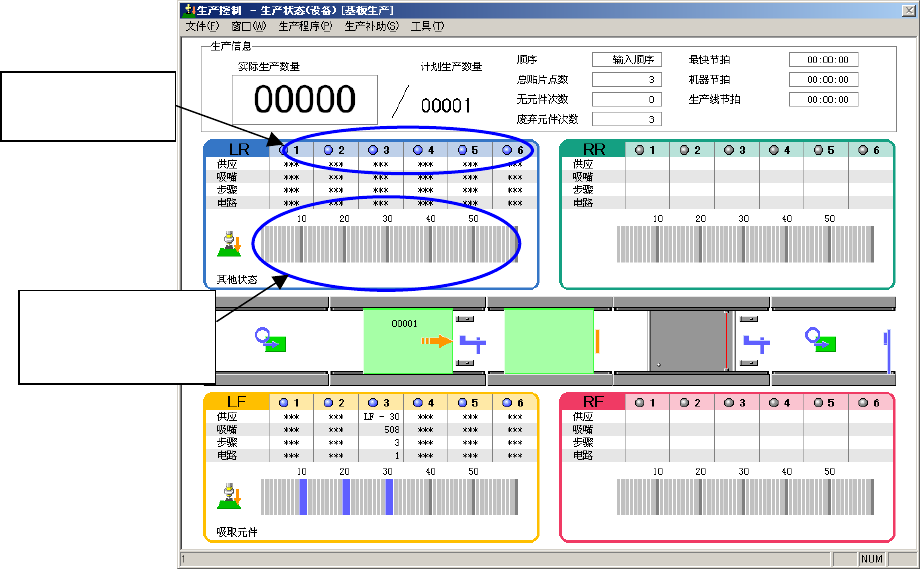Select head 3 indicator in LF panel

tap(373, 402)
